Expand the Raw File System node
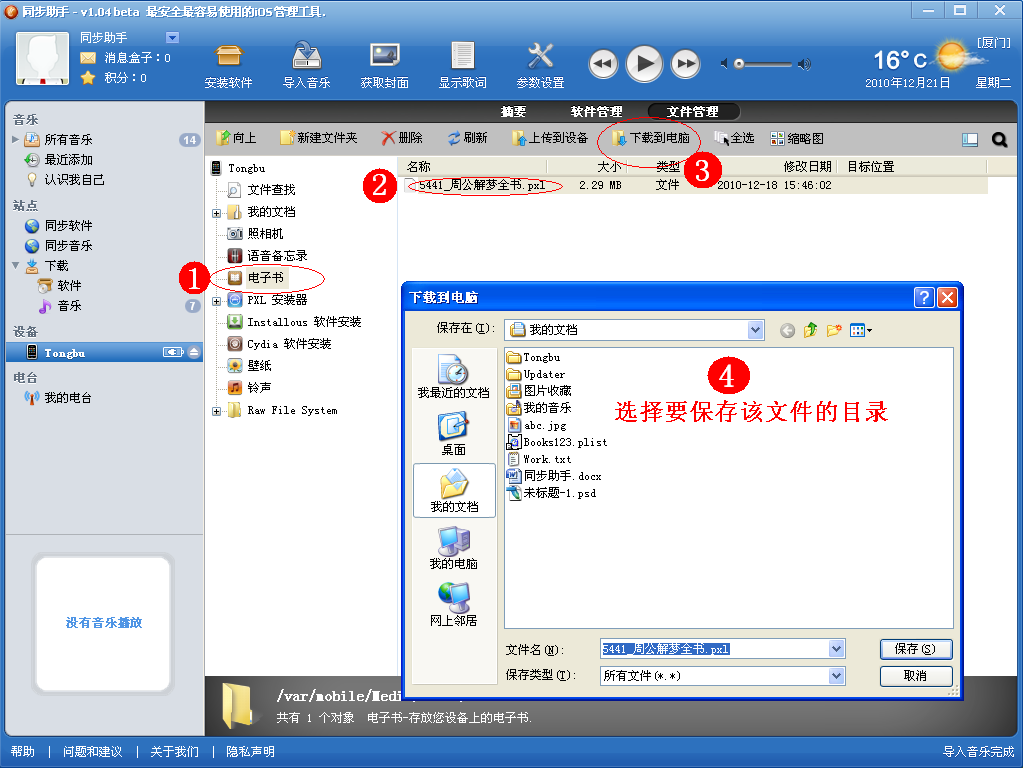This screenshot has width=1023, height=768. point(217,411)
